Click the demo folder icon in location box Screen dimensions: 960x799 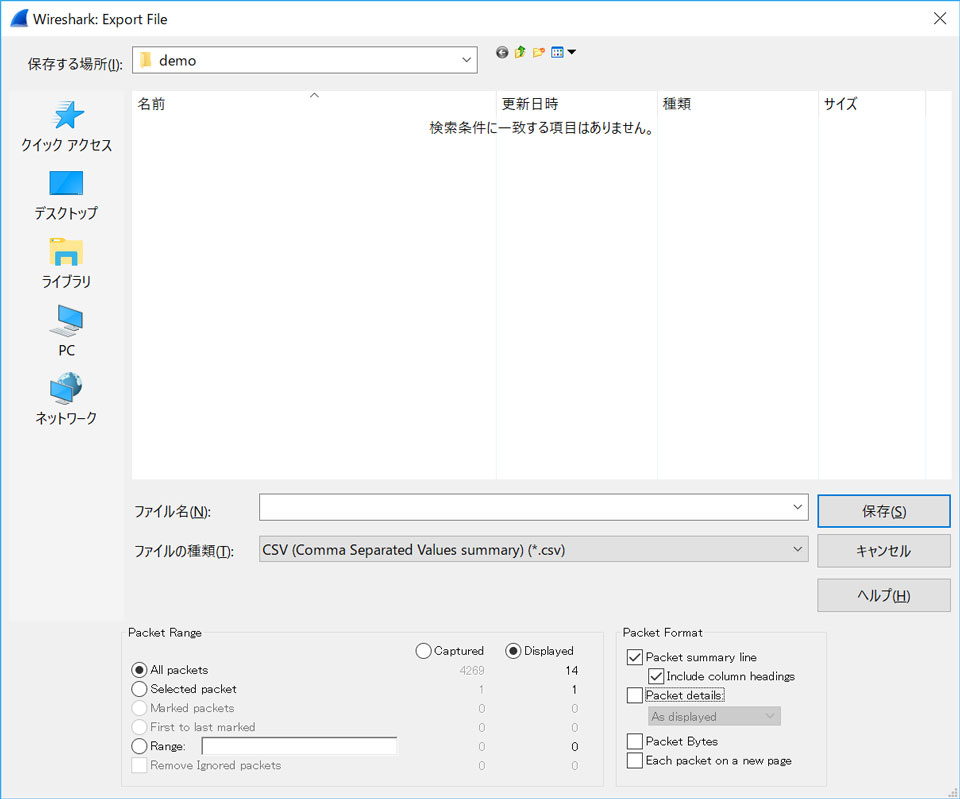[146, 60]
